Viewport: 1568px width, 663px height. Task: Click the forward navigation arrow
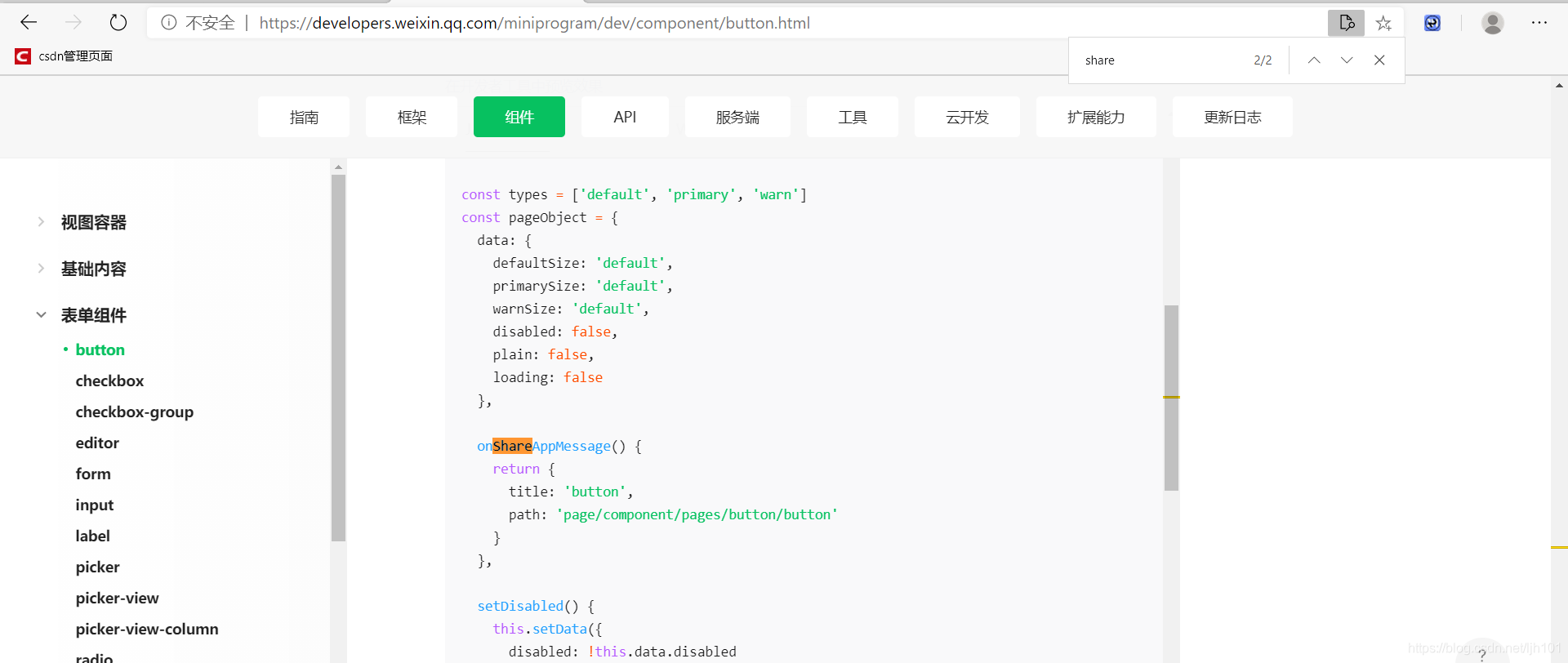[x=73, y=22]
